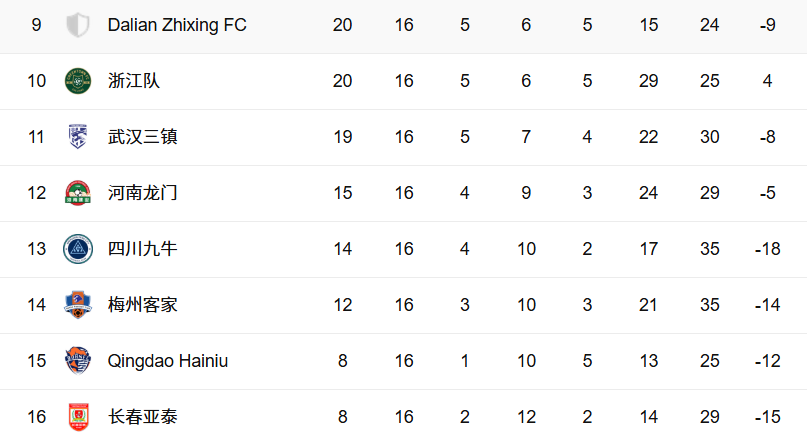Click rank number 13 in the table
The height and width of the screenshot is (435, 807).
[37, 249]
